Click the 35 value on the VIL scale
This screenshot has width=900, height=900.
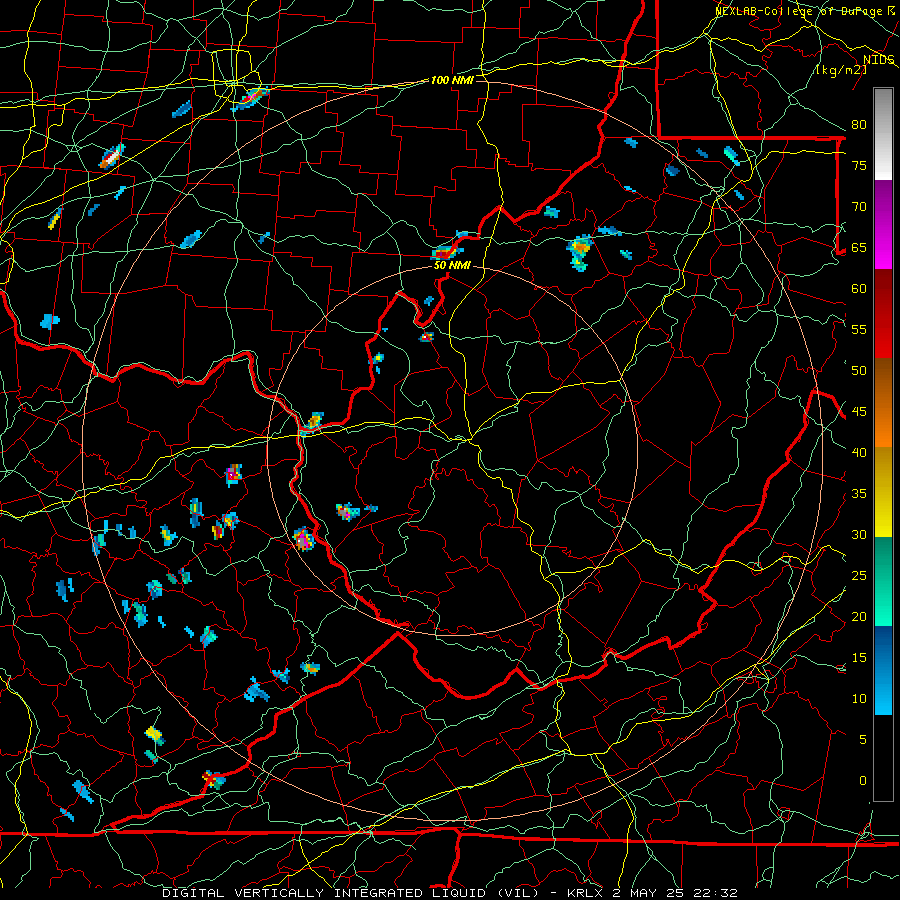859,494
